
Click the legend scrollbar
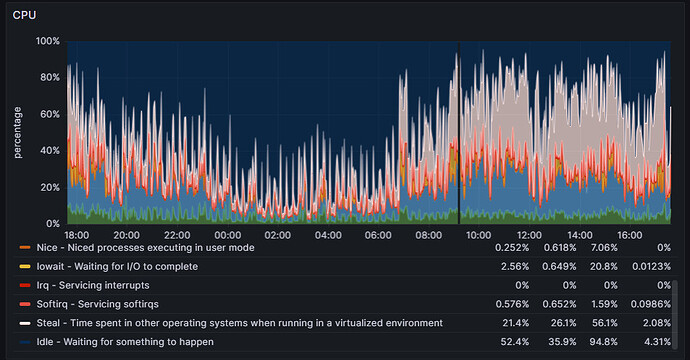point(675,315)
